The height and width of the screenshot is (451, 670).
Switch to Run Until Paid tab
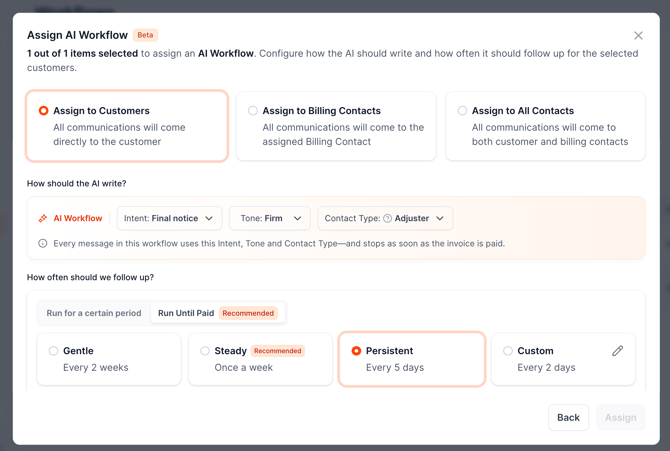218,313
